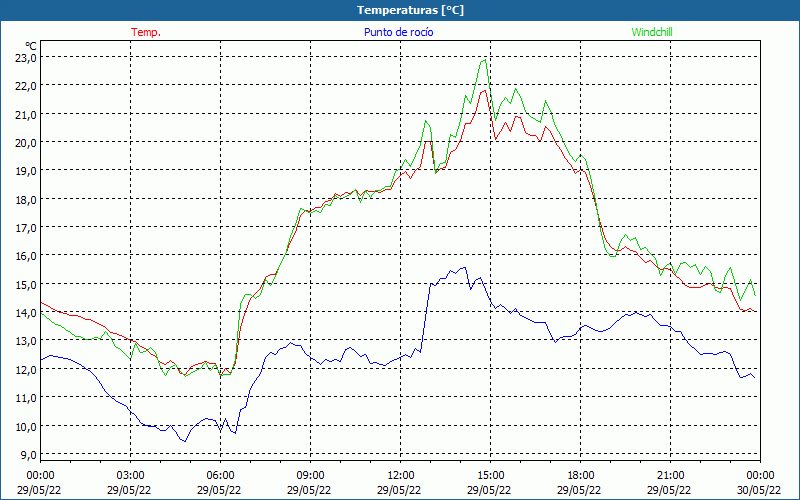The height and width of the screenshot is (500, 800).
Task: Click the 09:00 time axis label
Action: [310, 476]
